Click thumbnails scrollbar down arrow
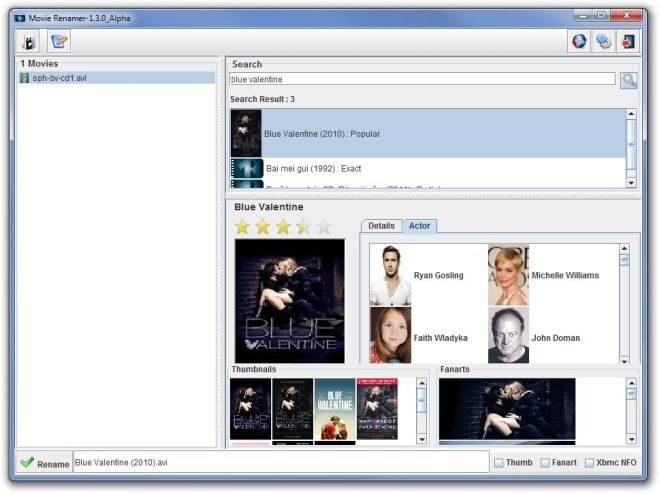 coord(421,440)
